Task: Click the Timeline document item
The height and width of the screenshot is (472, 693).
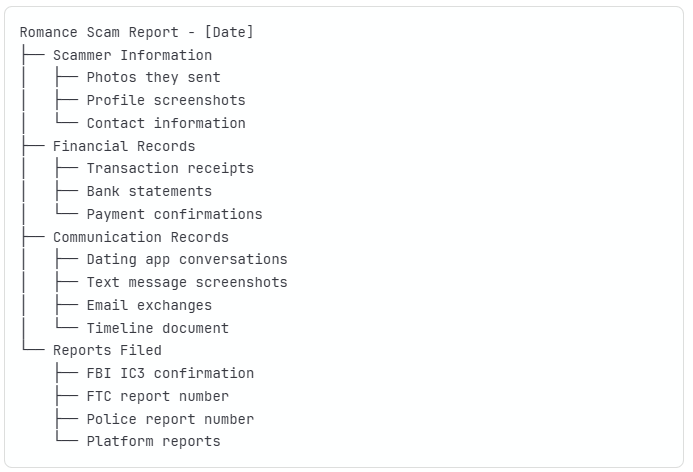Action: [157, 328]
